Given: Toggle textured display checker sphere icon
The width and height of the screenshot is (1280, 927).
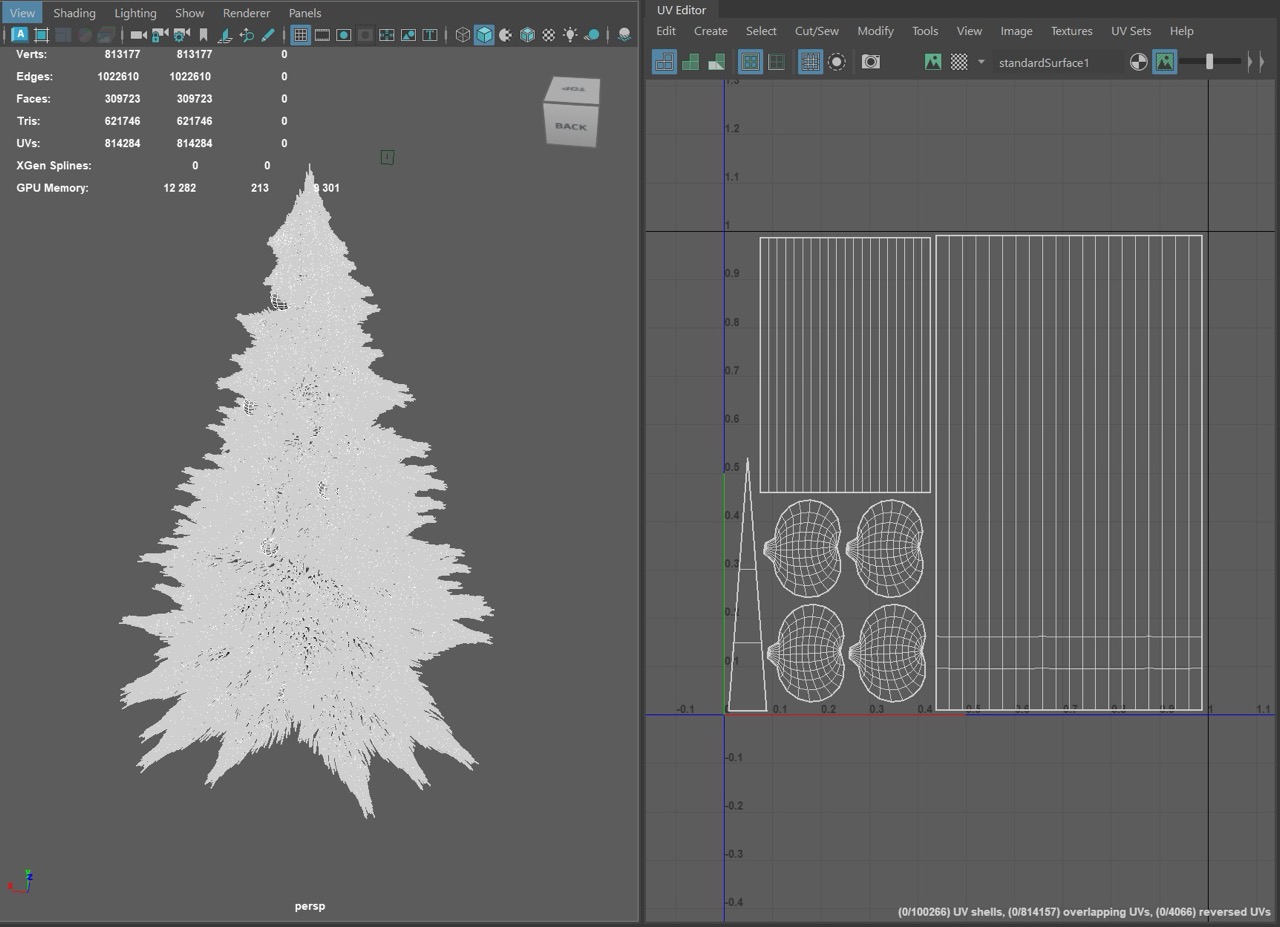Looking at the screenshot, I should 549,35.
